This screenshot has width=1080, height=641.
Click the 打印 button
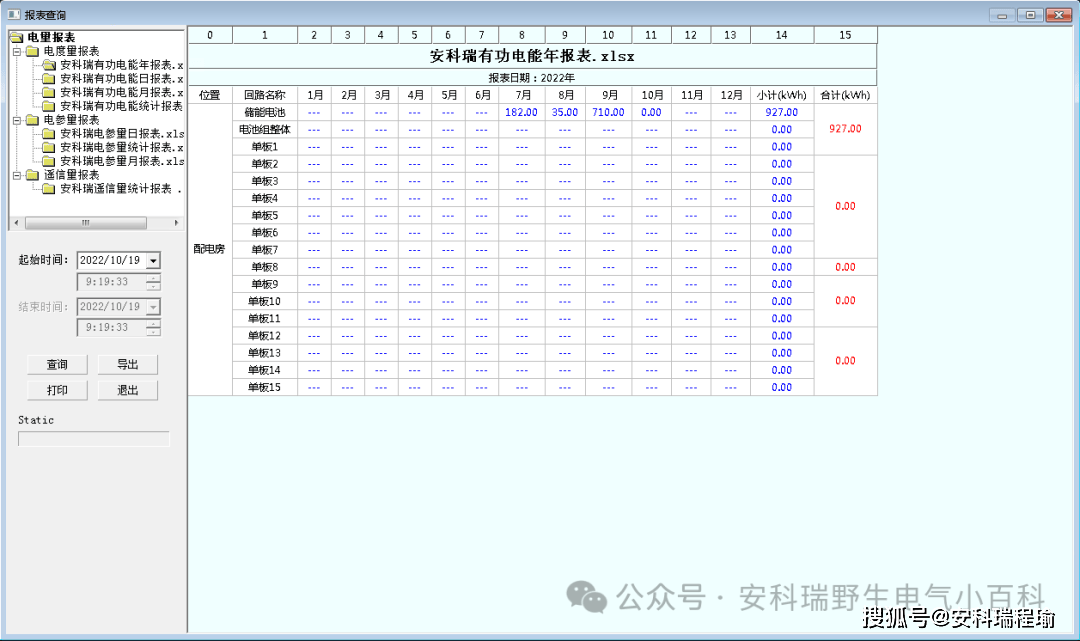coord(57,390)
